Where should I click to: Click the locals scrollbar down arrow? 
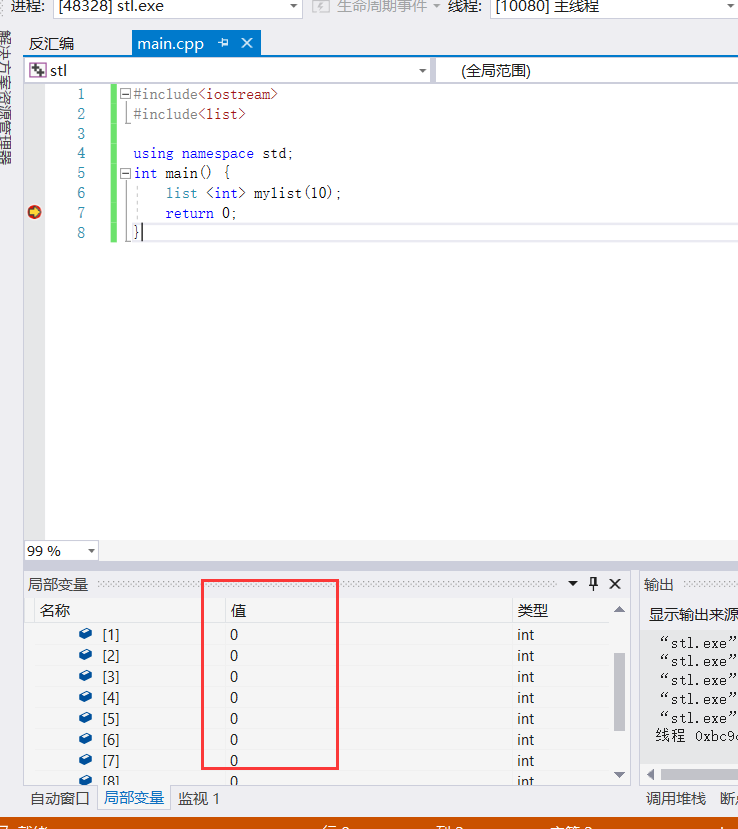(x=620, y=775)
